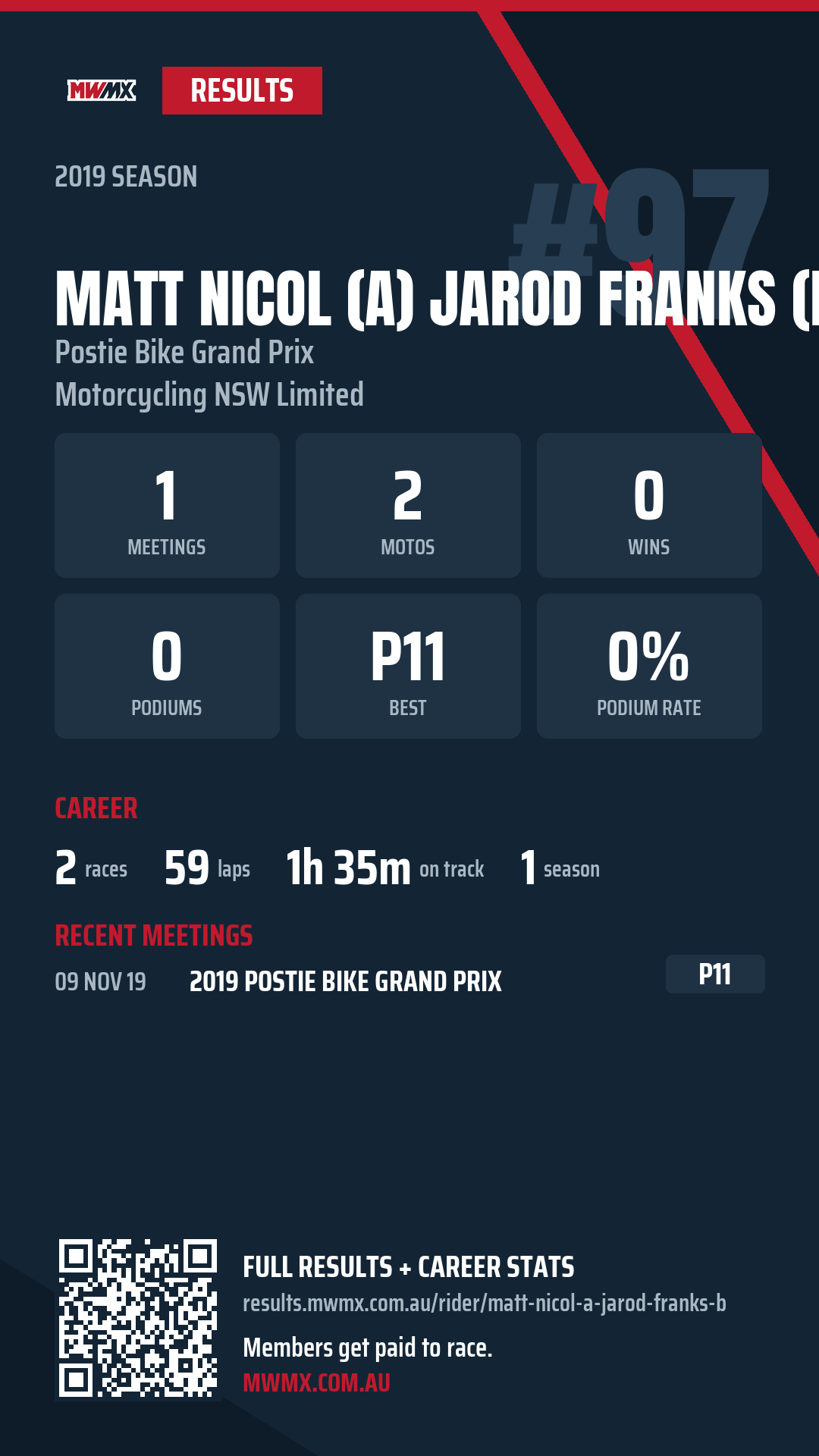Image resolution: width=819 pixels, height=1456 pixels.
Task: Select the Meetings stat card
Action: [167, 505]
